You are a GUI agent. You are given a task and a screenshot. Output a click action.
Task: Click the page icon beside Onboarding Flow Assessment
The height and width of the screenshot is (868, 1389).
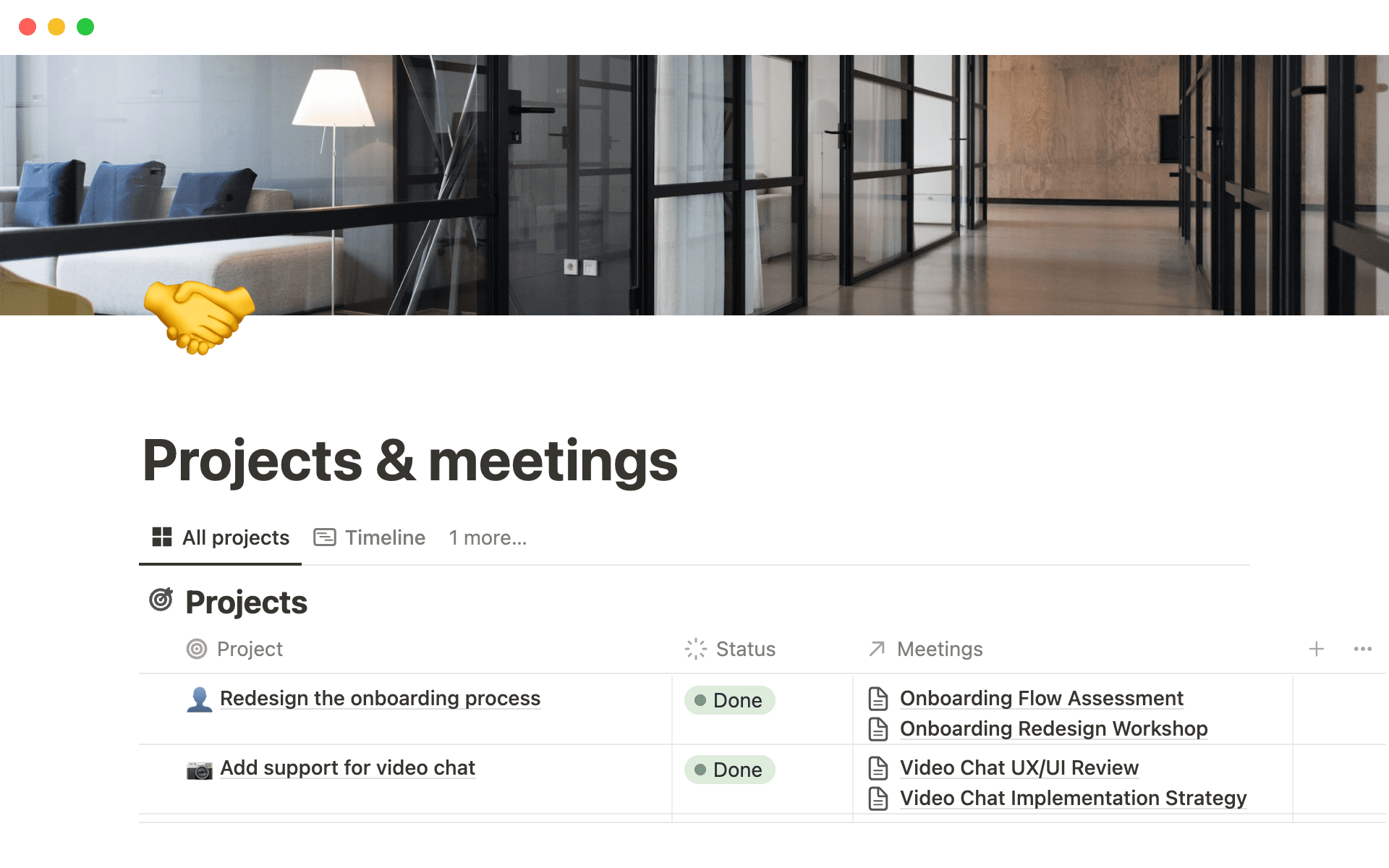878,698
